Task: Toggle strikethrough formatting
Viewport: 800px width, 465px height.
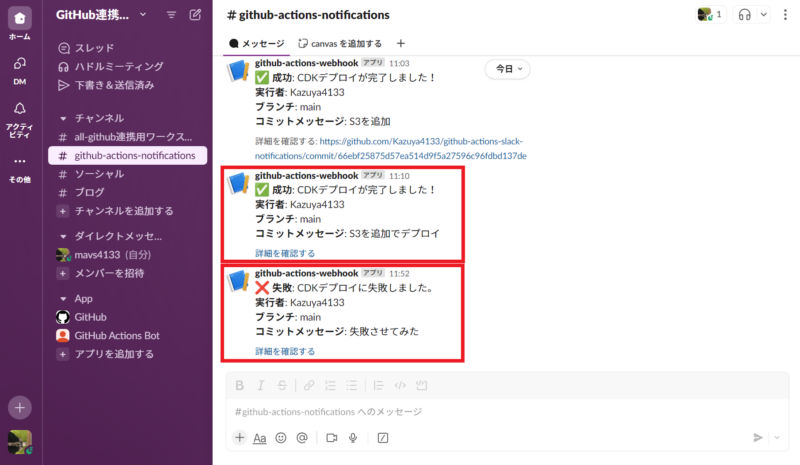Action: point(282,385)
